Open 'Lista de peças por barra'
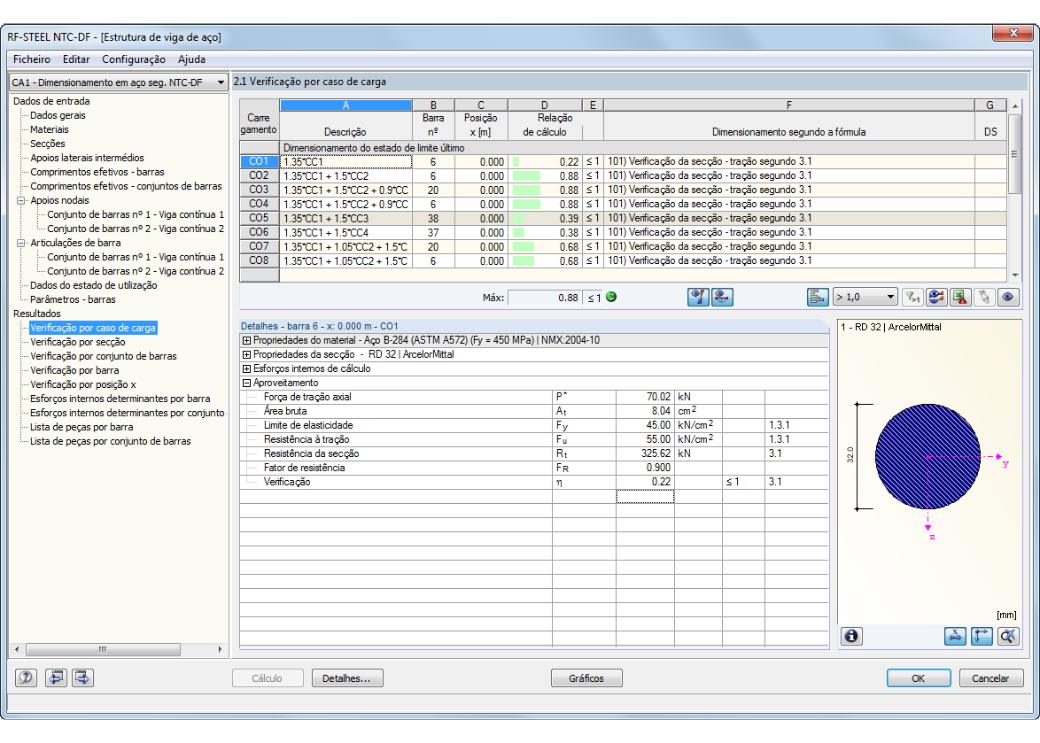 pyautogui.click(x=82, y=427)
